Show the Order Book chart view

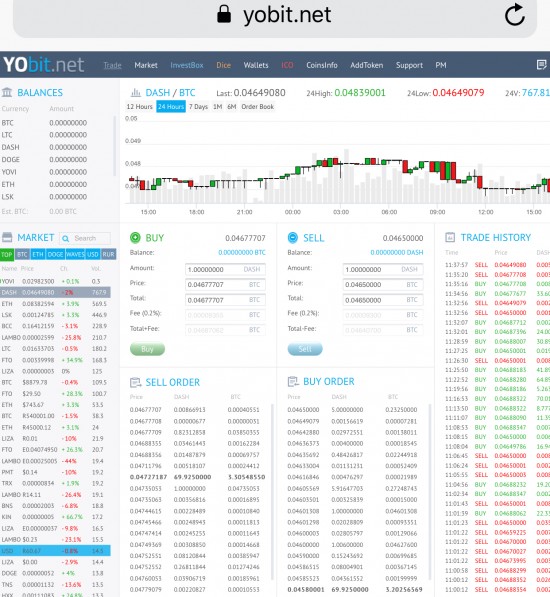[x=257, y=107]
